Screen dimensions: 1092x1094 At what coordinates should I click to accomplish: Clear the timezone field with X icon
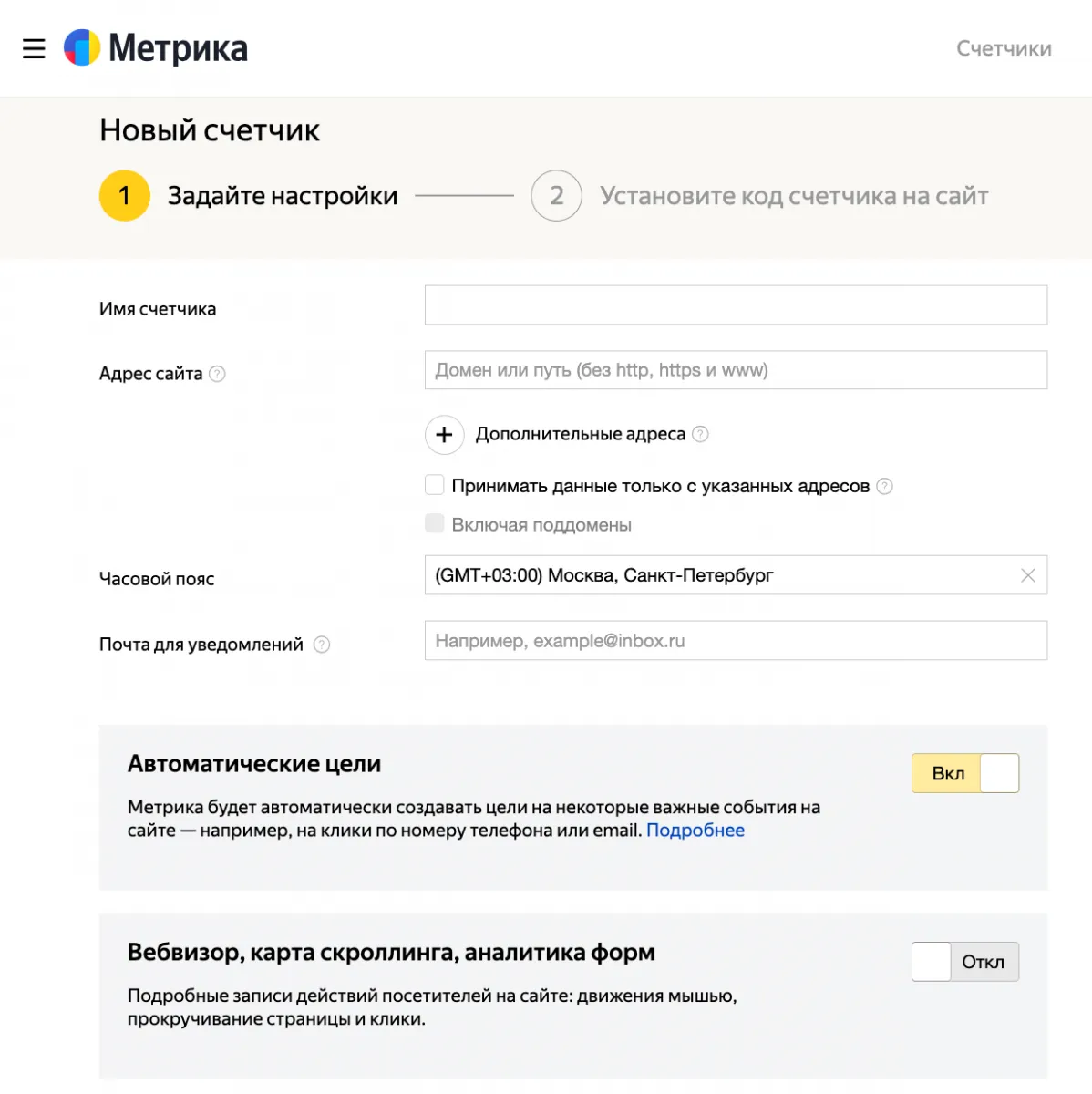(1028, 575)
